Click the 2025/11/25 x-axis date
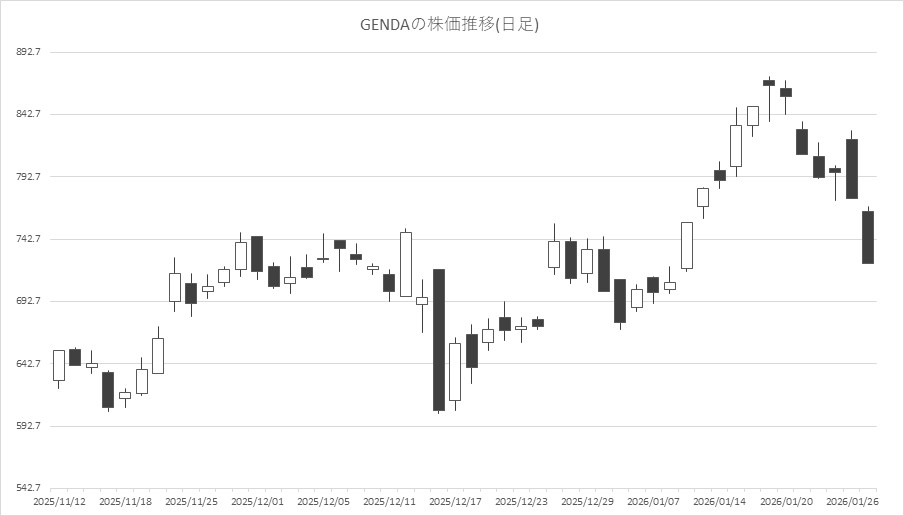The image size is (904, 516). [191, 501]
